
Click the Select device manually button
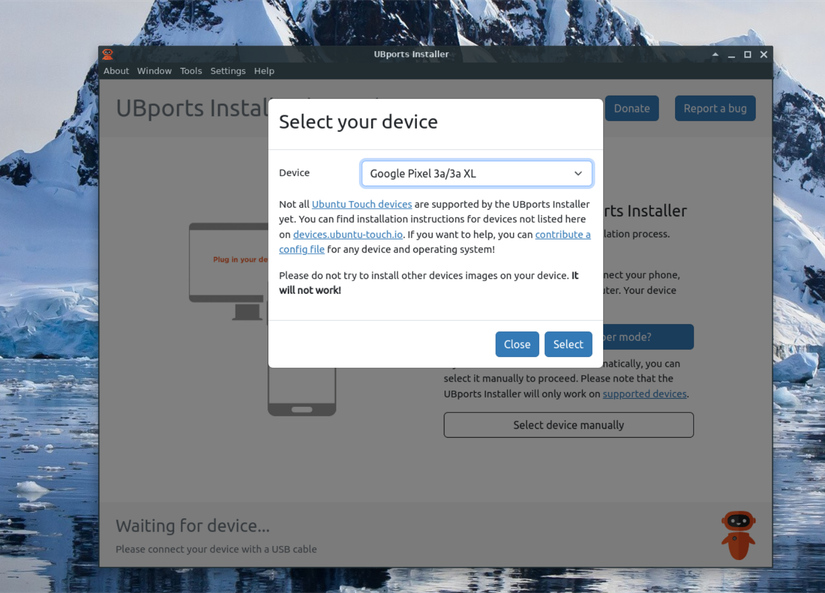(x=568, y=425)
